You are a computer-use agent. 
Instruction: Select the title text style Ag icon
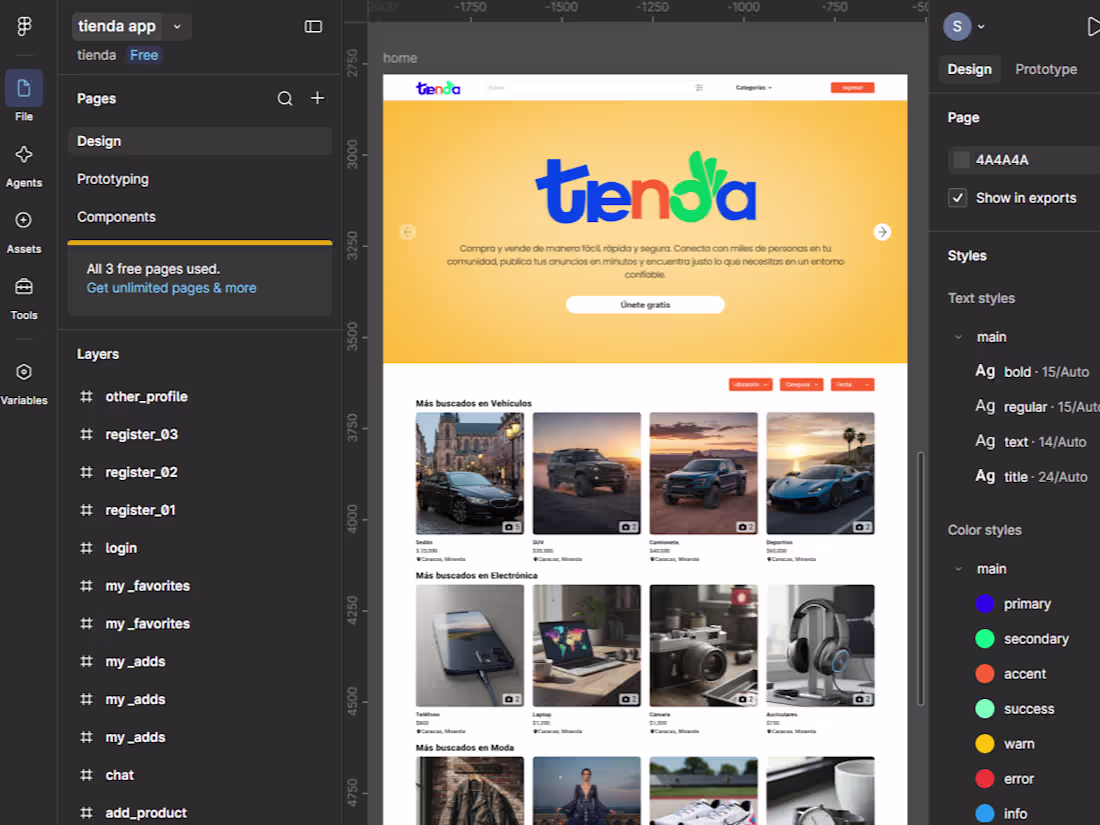[985, 476]
